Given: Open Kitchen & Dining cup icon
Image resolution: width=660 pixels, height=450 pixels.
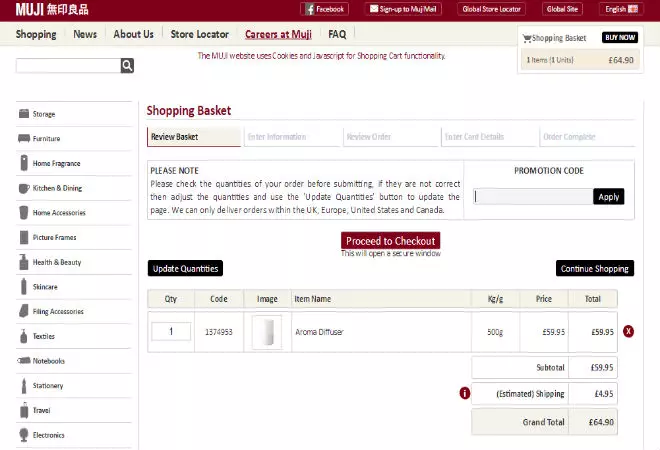Looking at the screenshot, I should (x=24, y=188).
